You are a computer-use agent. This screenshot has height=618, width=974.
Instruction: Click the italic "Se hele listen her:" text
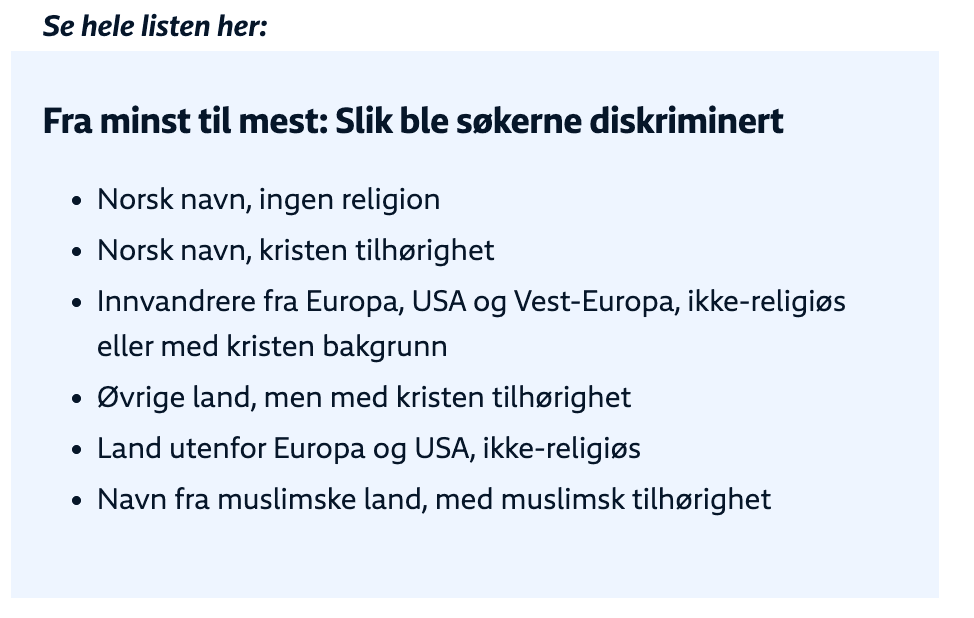click(155, 26)
